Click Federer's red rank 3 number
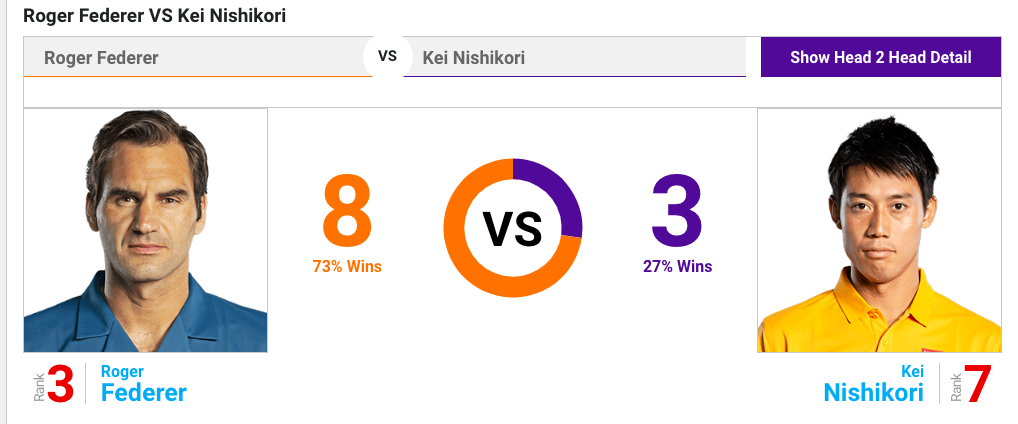This screenshot has width=1018, height=424. pyautogui.click(x=60, y=384)
